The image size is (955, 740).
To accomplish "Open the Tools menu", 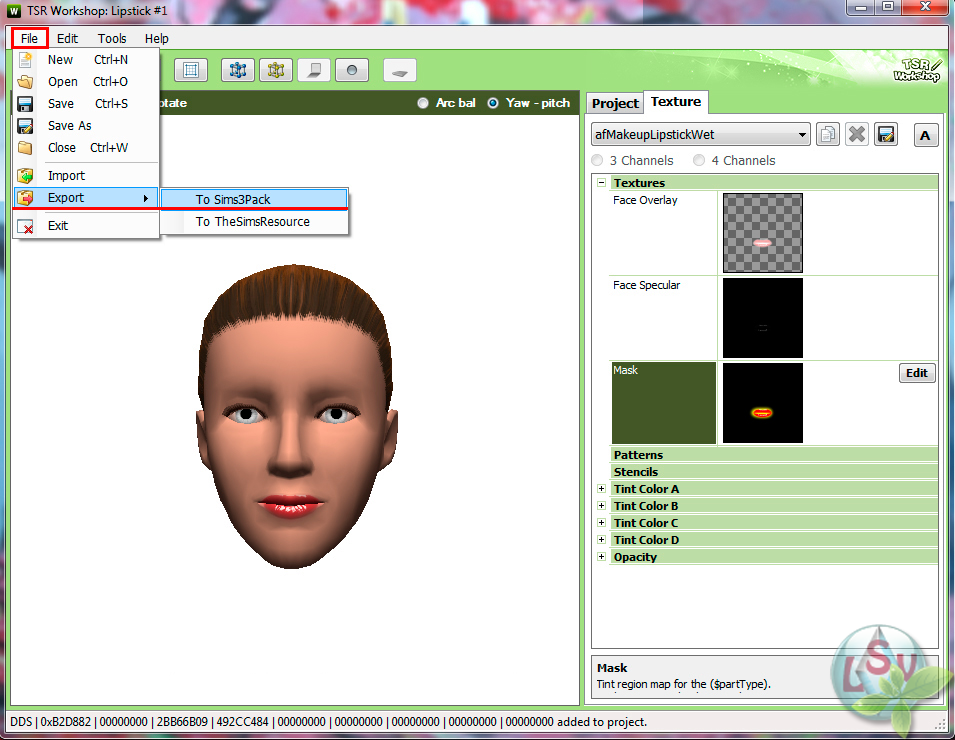I will [112, 38].
